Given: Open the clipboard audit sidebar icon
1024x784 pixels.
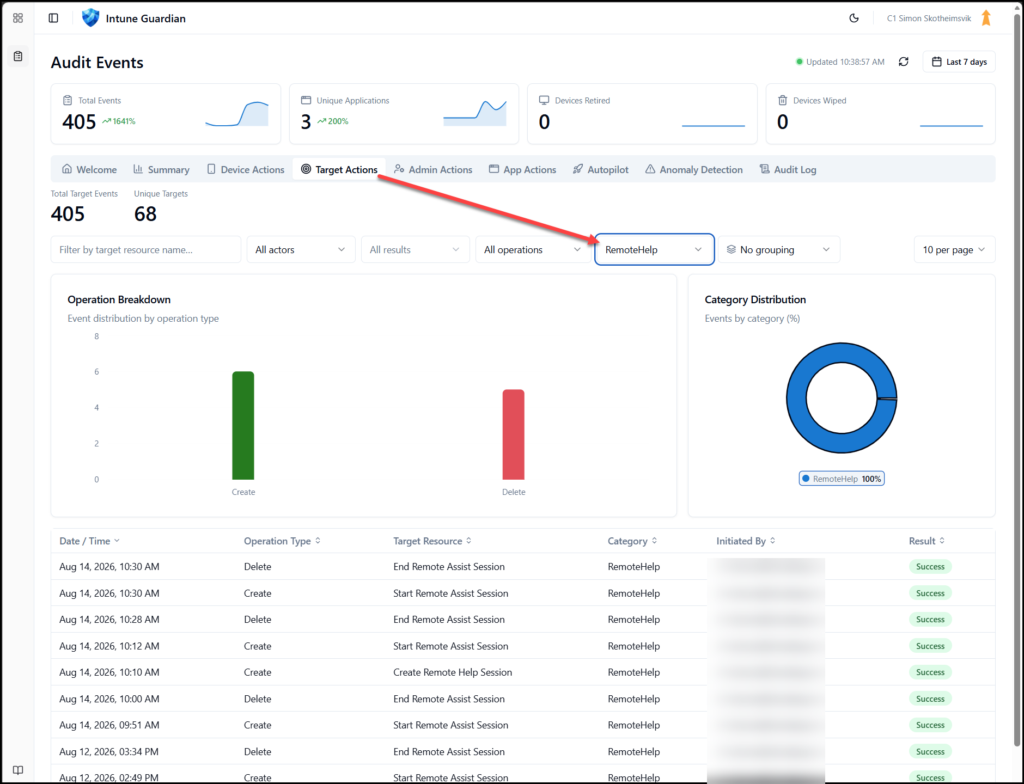Looking at the screenshot, I should (x=18, y=56).
